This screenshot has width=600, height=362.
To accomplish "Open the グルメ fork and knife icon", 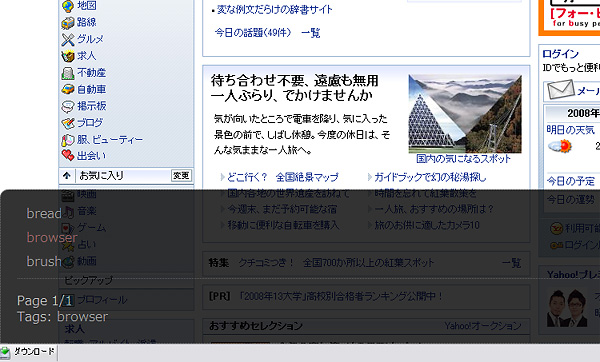I will (x=68, y=39).
